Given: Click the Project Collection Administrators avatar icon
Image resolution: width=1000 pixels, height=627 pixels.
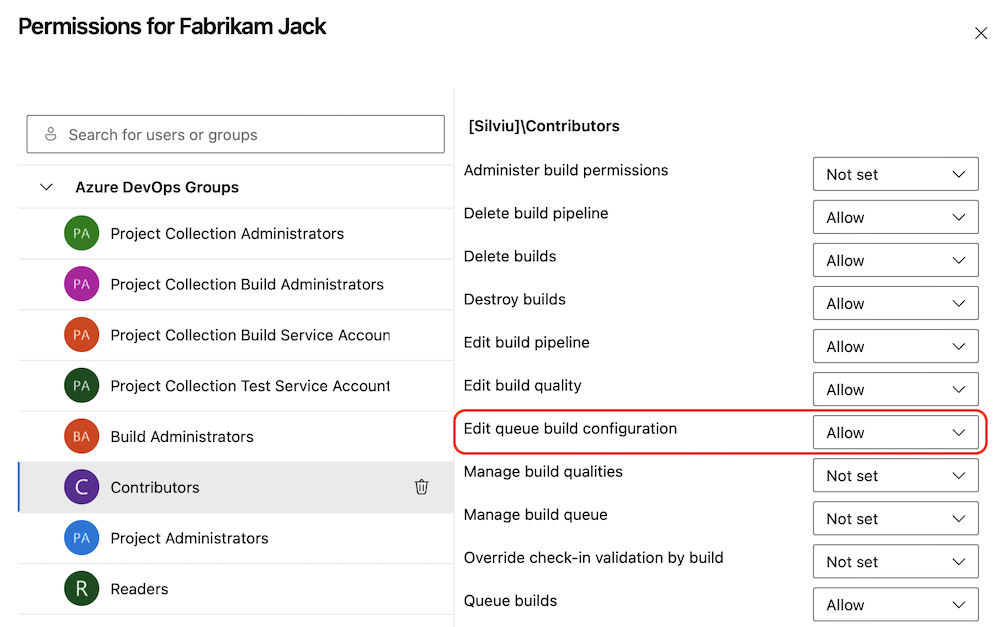Looking at the screenshot, I should (81, 233).
